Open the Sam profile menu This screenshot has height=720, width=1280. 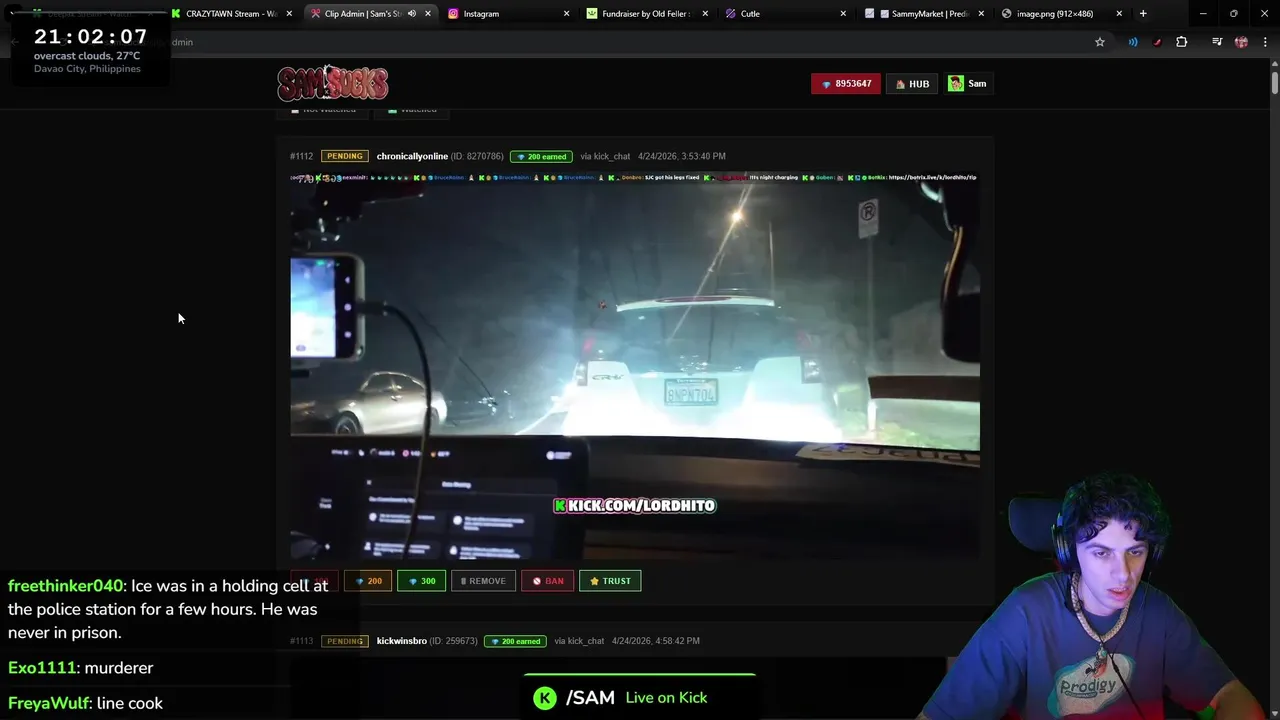(x=968, y=84)
